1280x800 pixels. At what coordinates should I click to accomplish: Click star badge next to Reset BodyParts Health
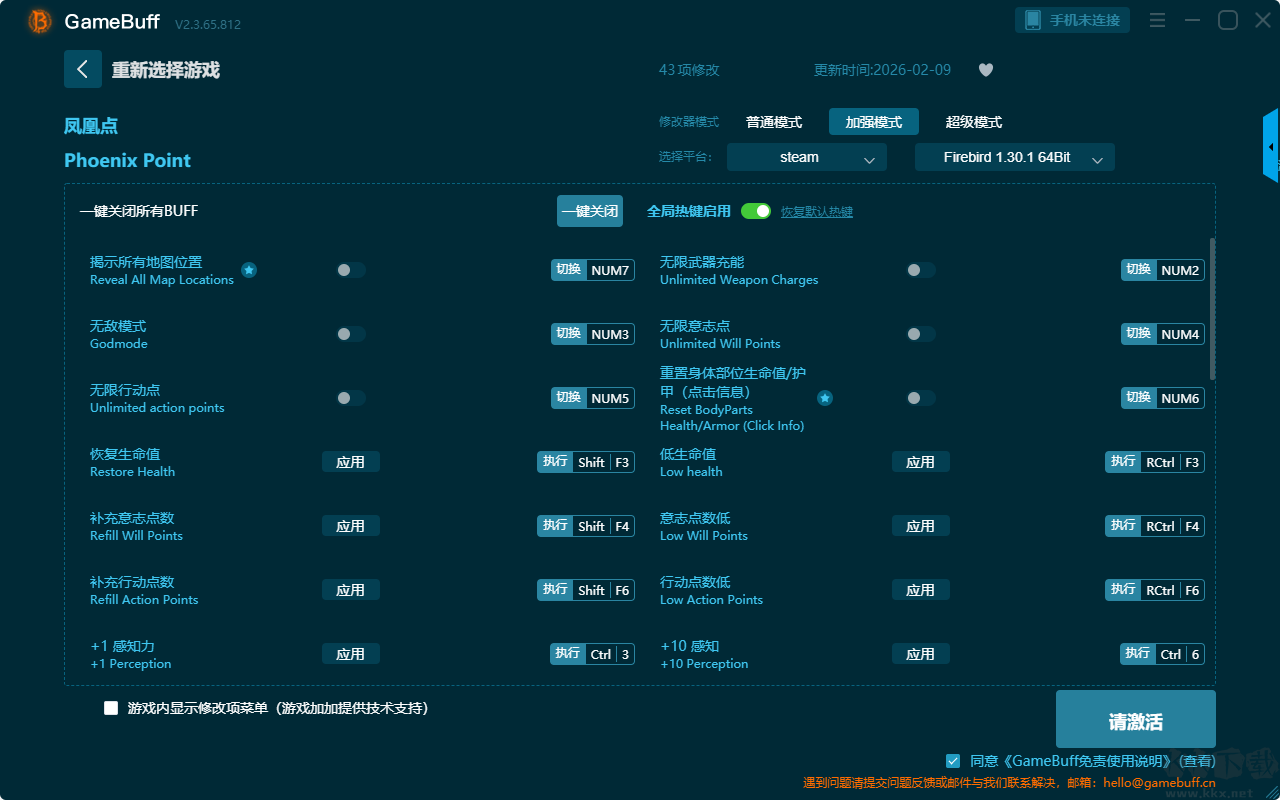coord(825,398)
